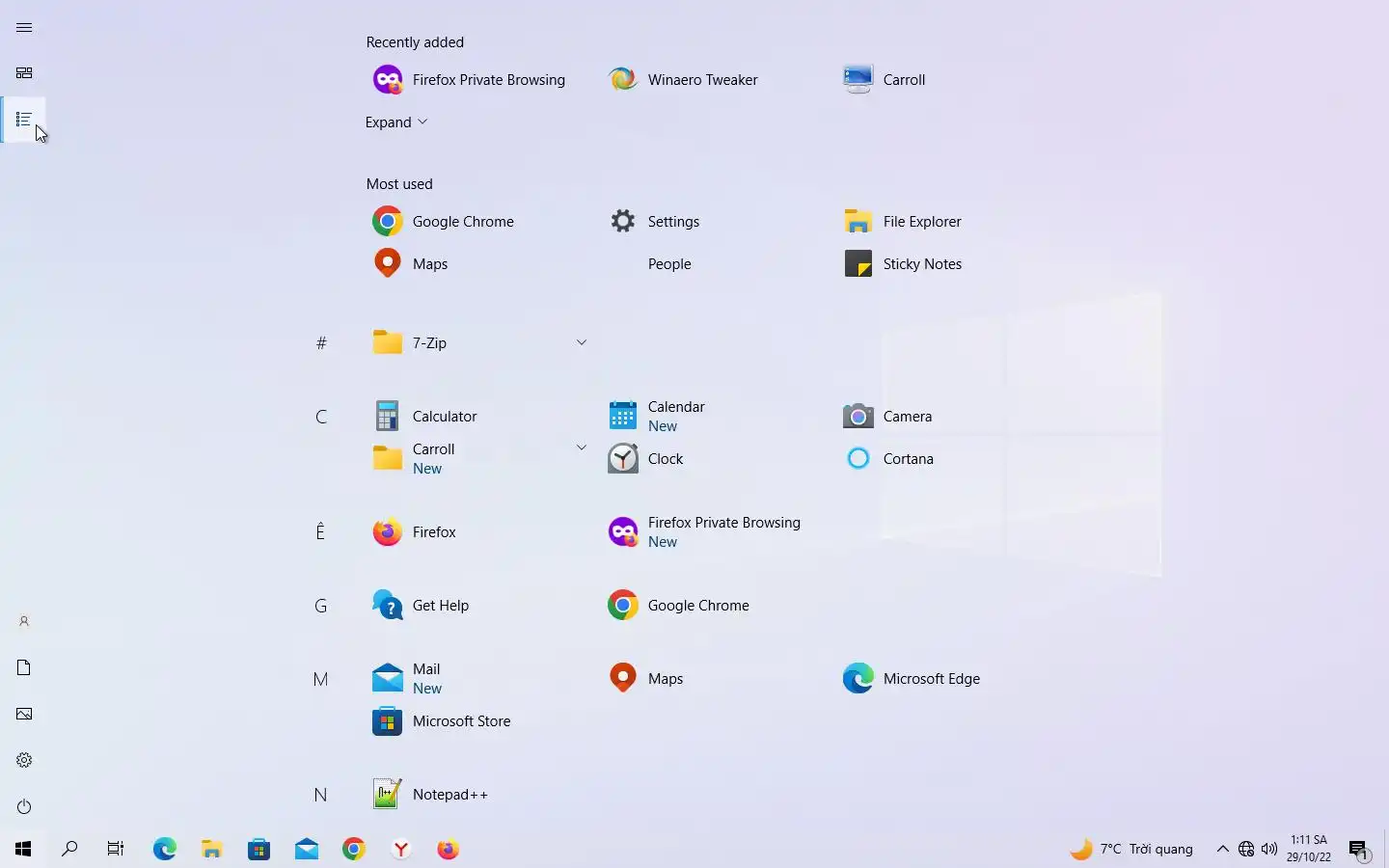Switch to All apps list view
The image size is (1389, 868).
[x=24, y=120]
